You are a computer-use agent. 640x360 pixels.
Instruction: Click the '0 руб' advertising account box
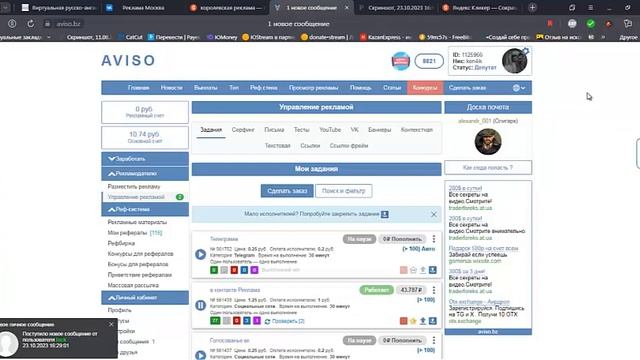pos(145,112)
